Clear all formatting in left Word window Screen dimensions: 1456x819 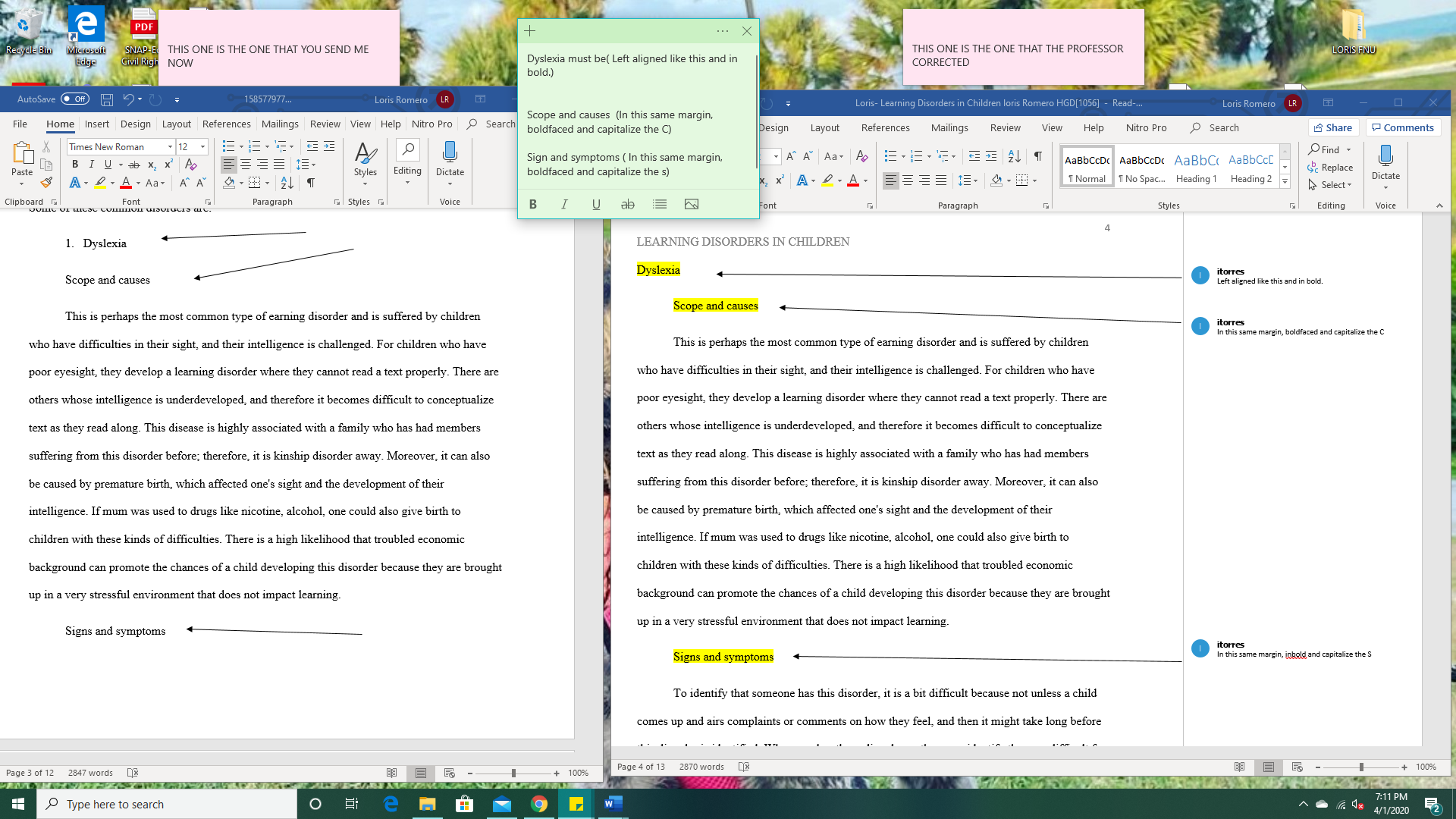pyautogui.click(x=191, y=165)
